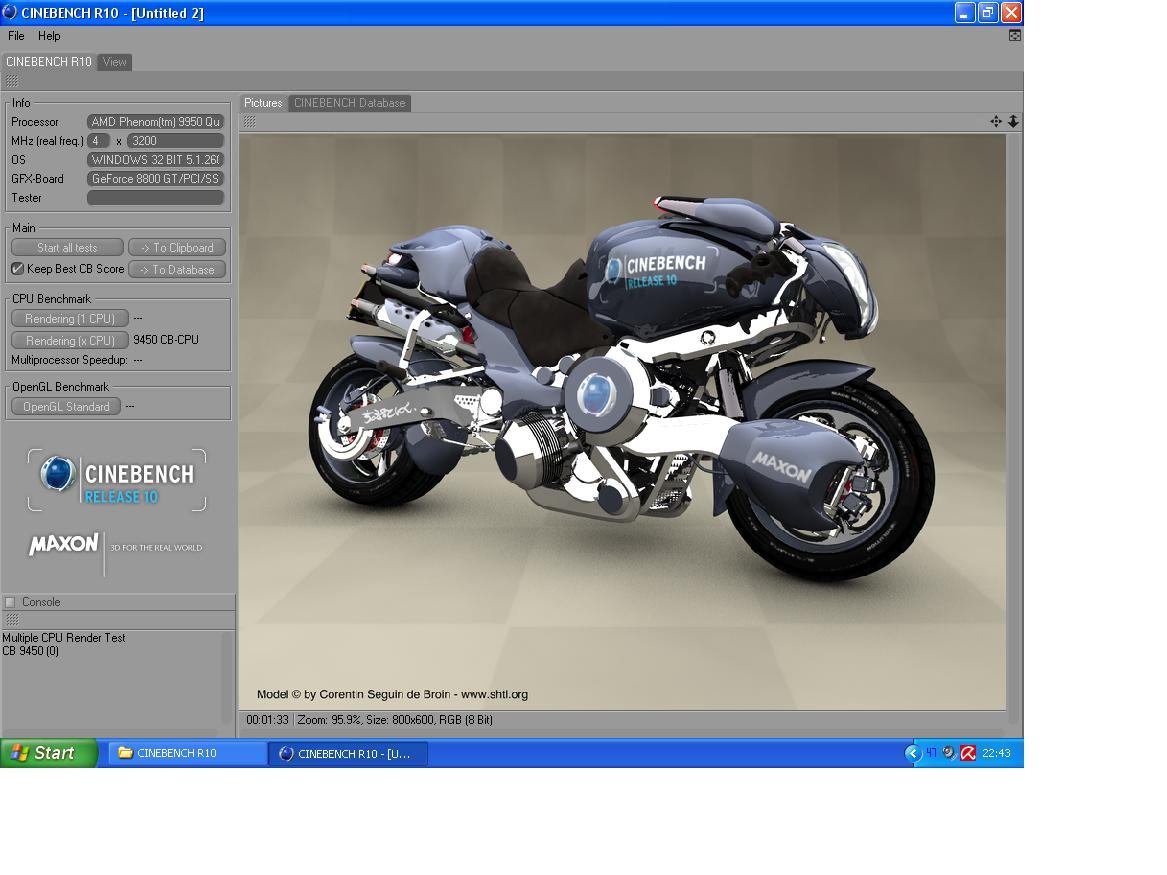Screen dimensions: 1167x875
Task: Click the CINEBENCH Release 10 logo in left panel
Action: click(117, 480)
